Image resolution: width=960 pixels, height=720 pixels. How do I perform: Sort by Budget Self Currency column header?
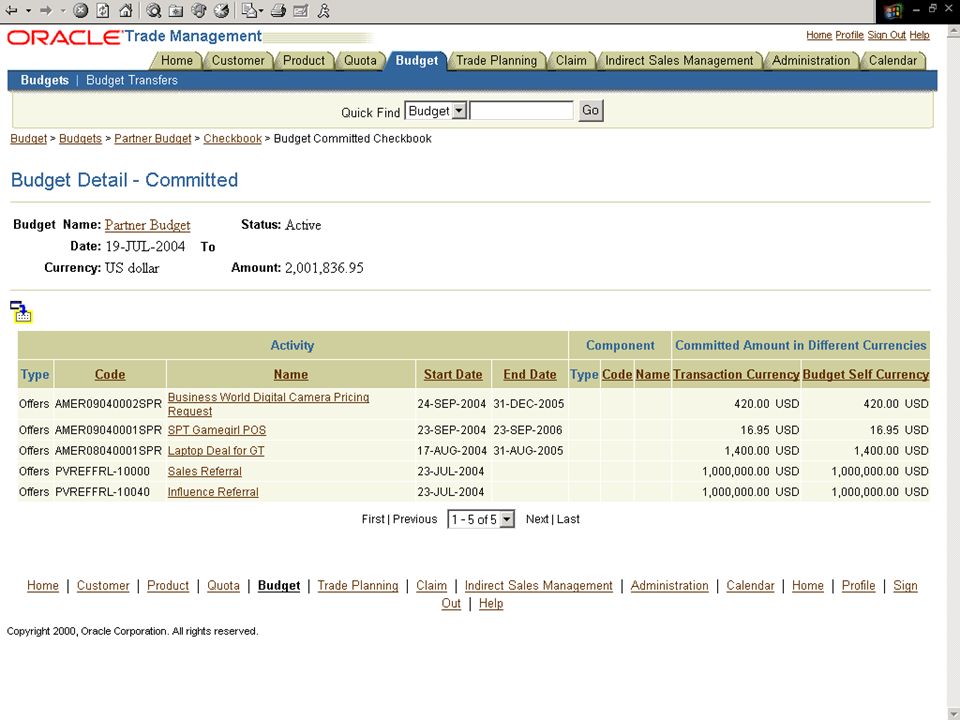coord(866,374)
